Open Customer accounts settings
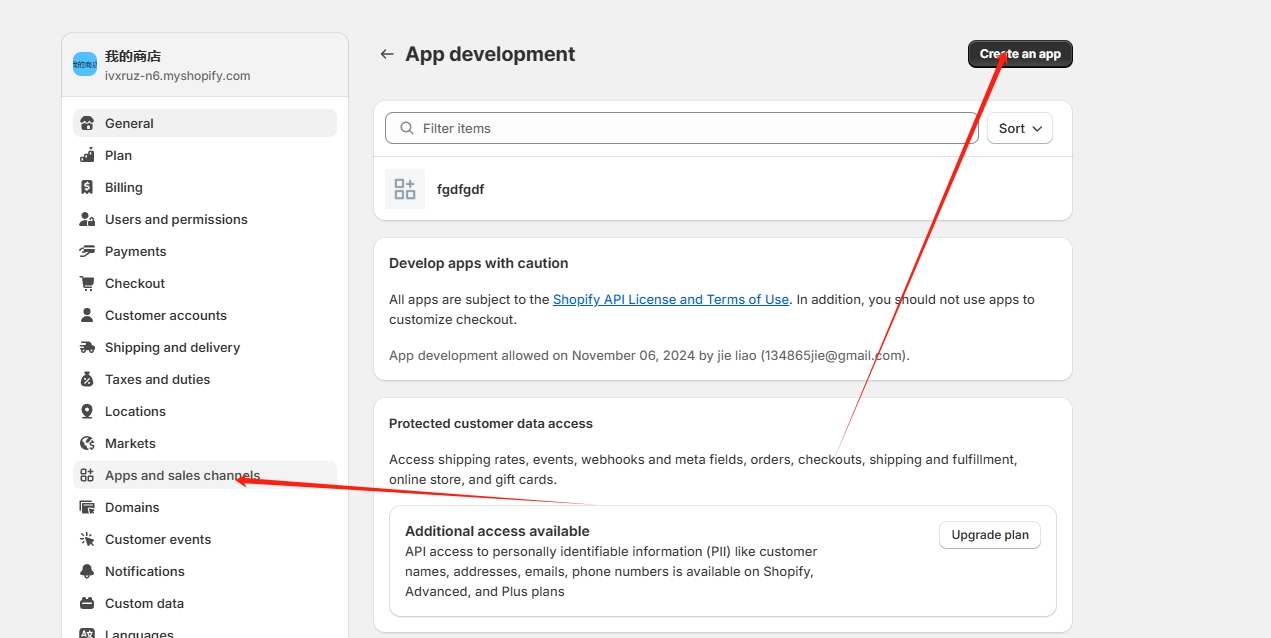The image size is (1271, 638). coord(205,315)
